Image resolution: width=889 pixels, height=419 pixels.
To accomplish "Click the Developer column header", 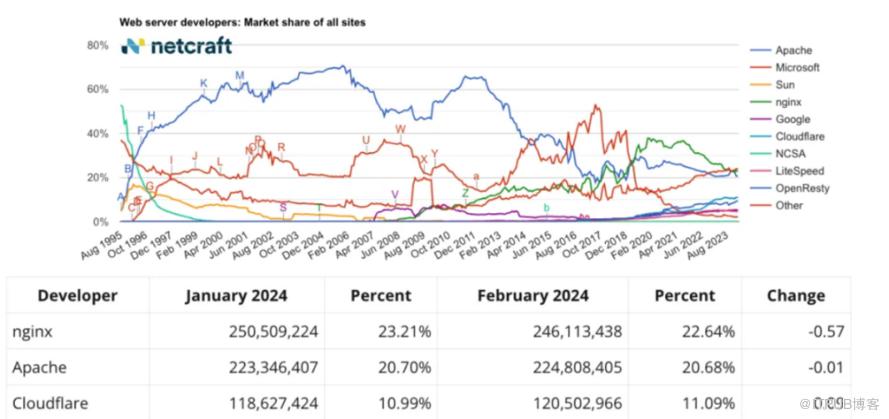I will [x=77, y=295].
